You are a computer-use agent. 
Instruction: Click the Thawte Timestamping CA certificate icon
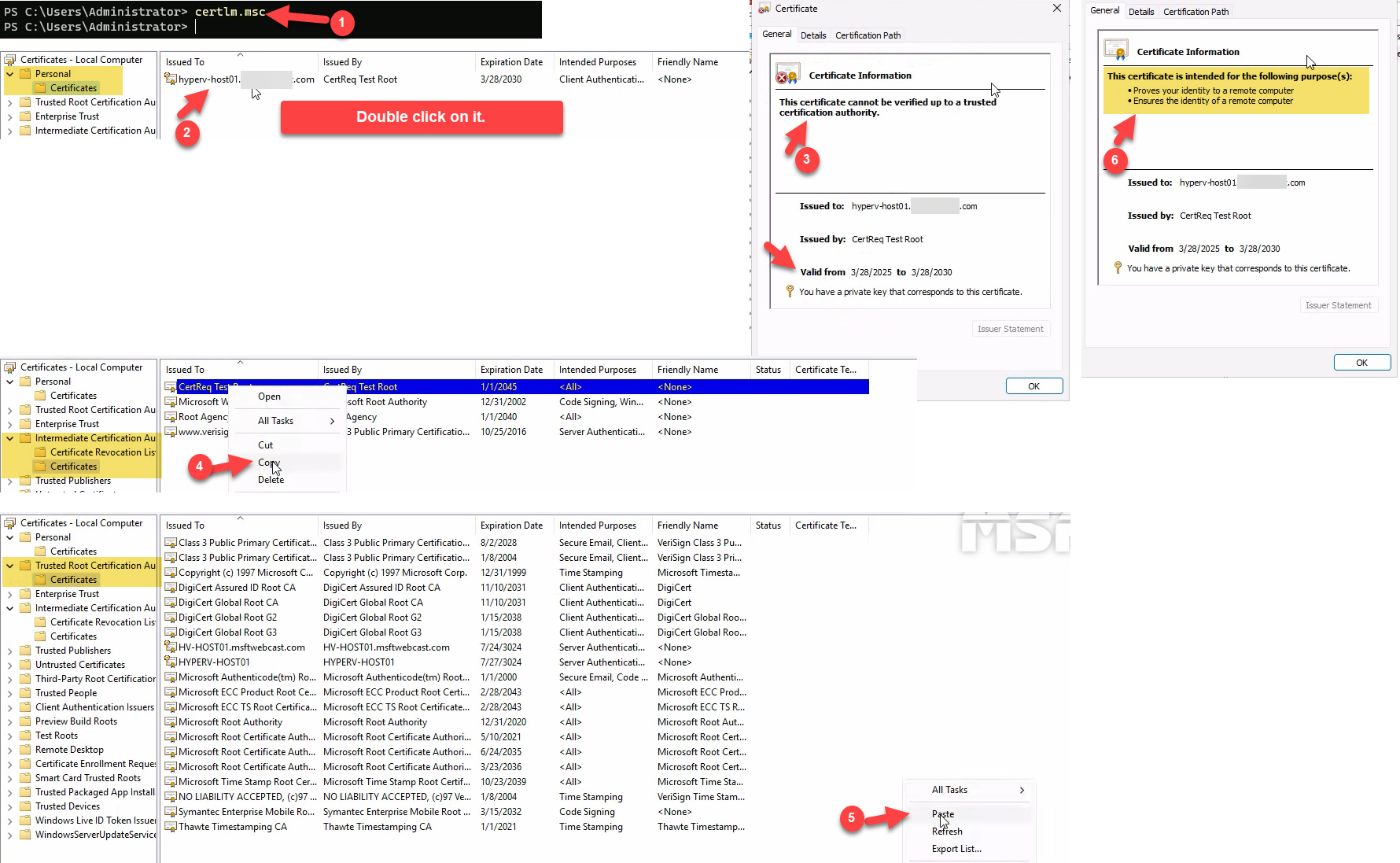pyautogui.click(x=170, y=827)
